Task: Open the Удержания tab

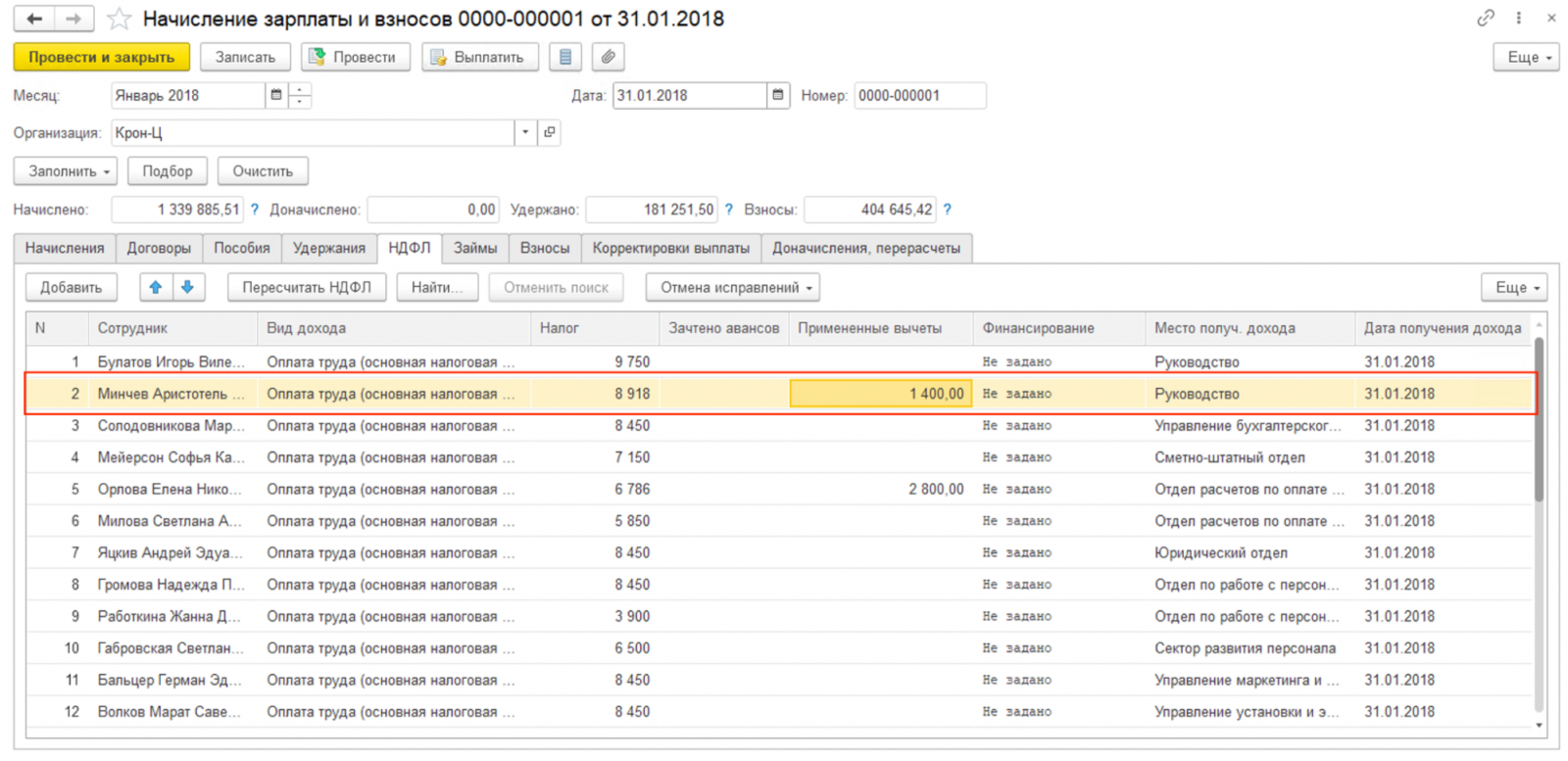Action: pos(329,248)
